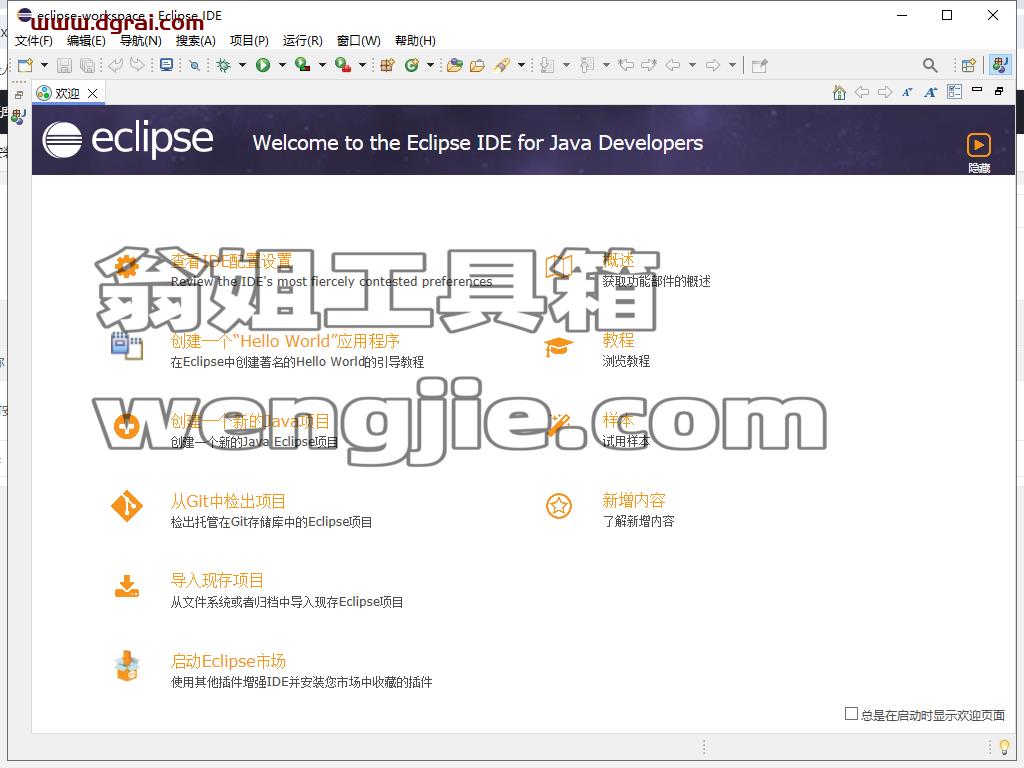The width and height of the screenshot is (1024, 768).
Task: Open the Terminal console toolbar icon
Action: pos(167,65)
